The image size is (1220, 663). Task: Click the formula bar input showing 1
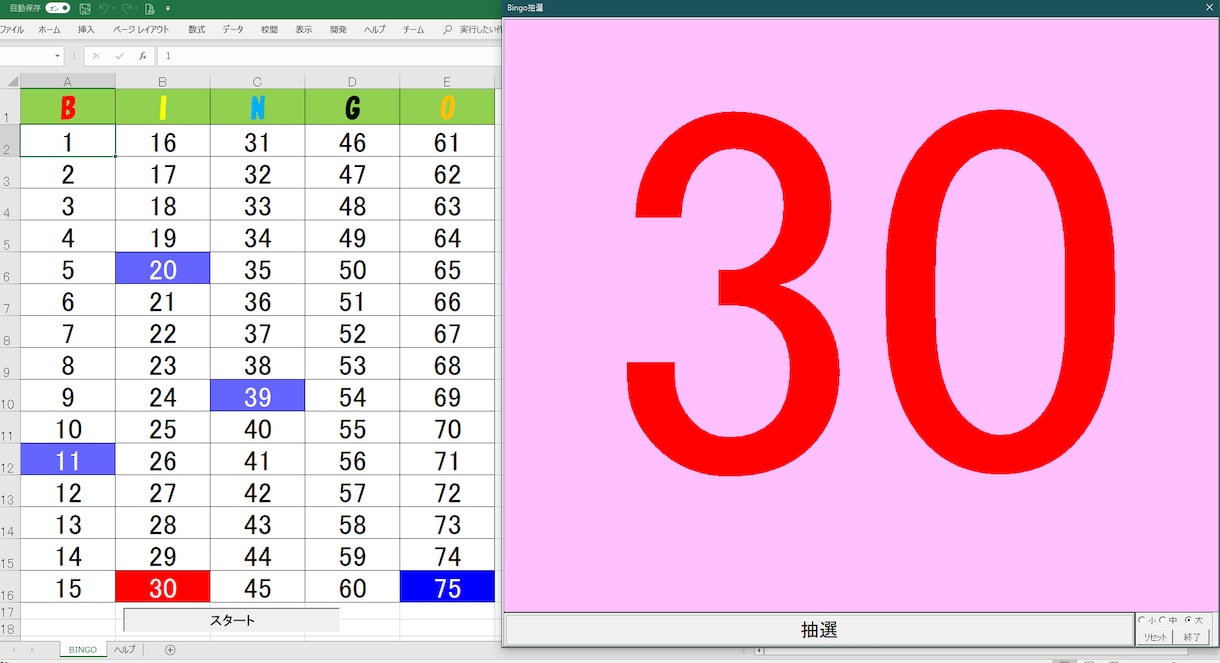[330, 56]
